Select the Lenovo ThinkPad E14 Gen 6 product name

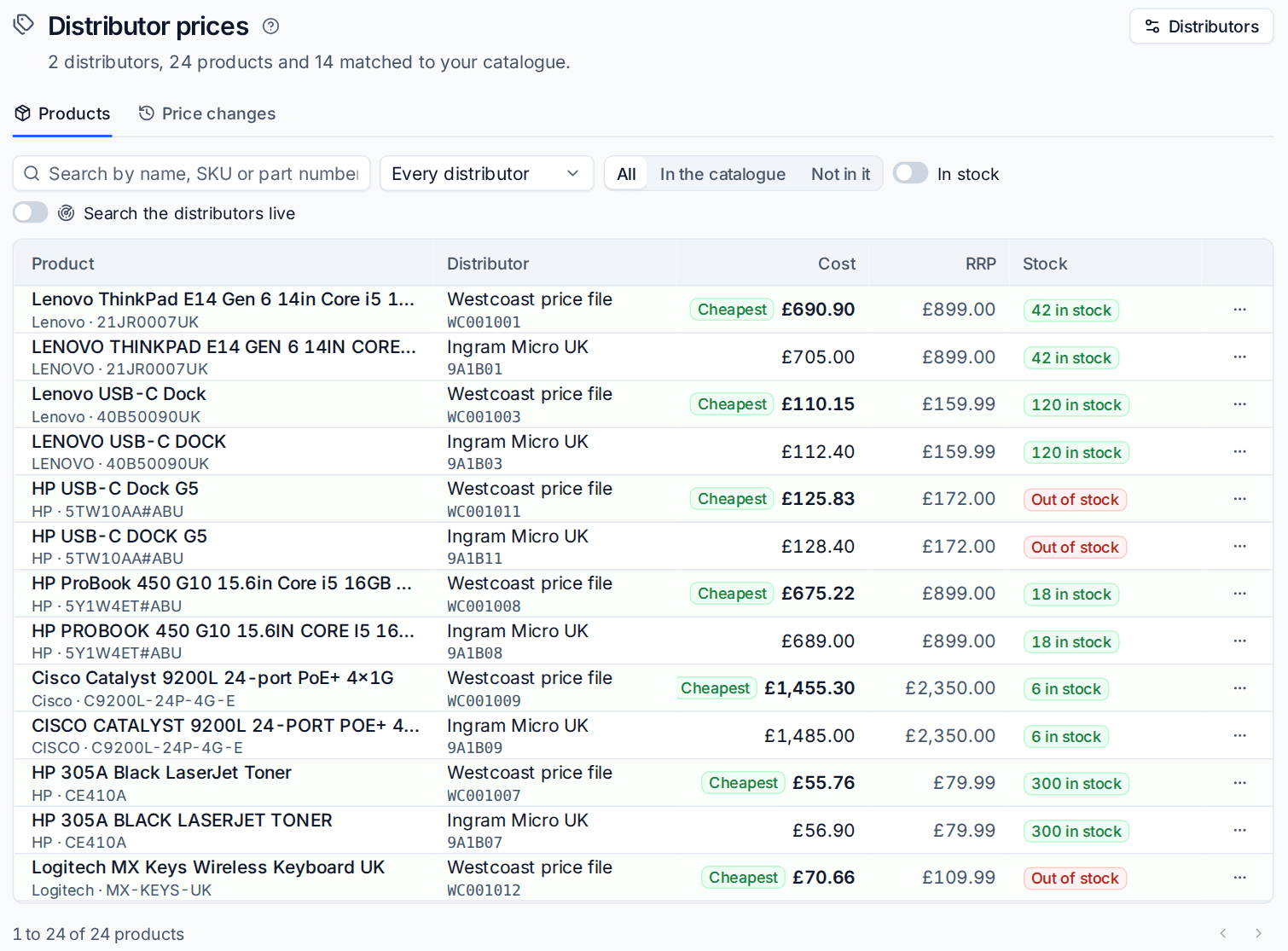pos(223,299)
